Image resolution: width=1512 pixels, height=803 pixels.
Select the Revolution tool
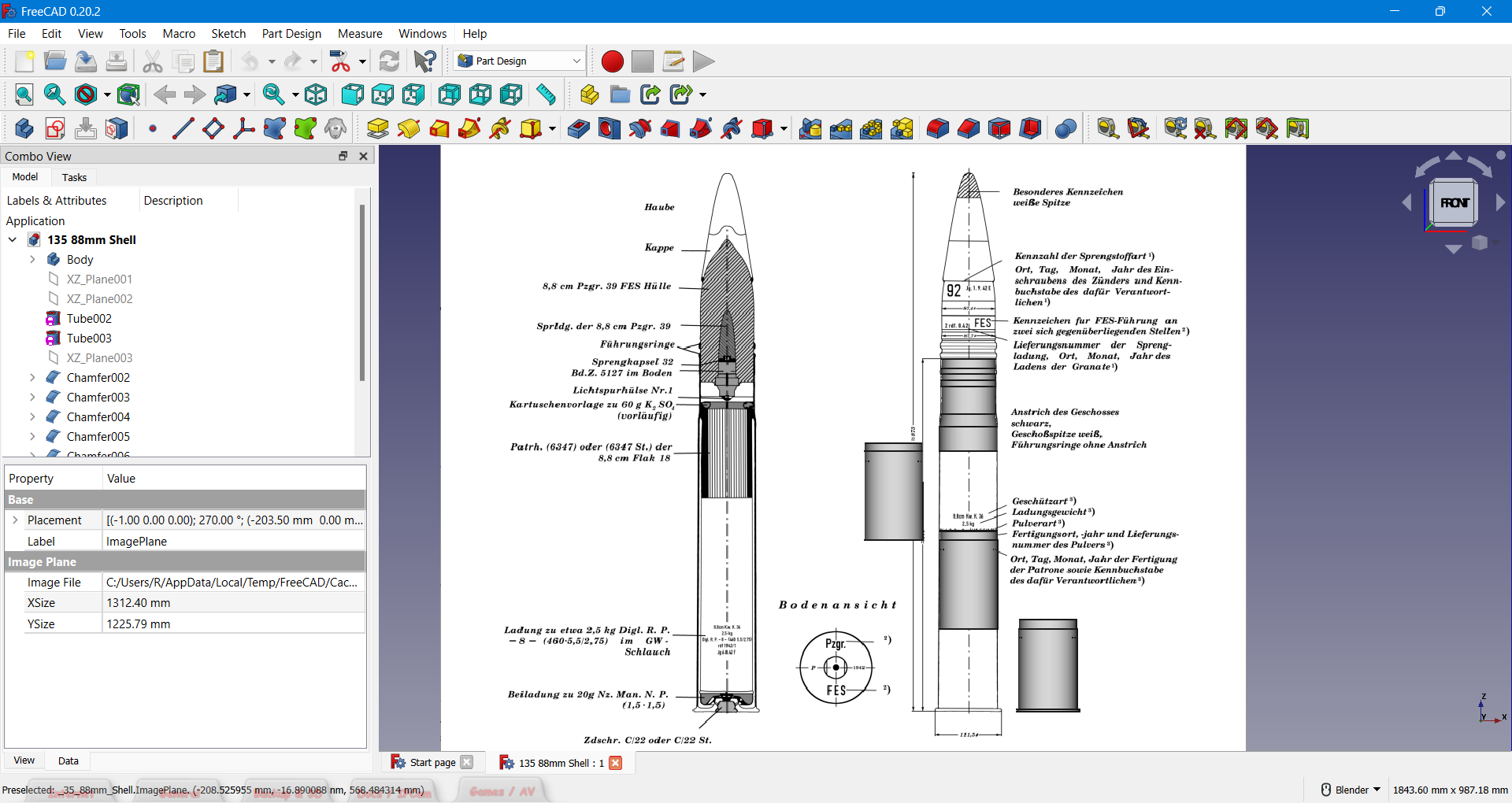click(x=409, y=128)
